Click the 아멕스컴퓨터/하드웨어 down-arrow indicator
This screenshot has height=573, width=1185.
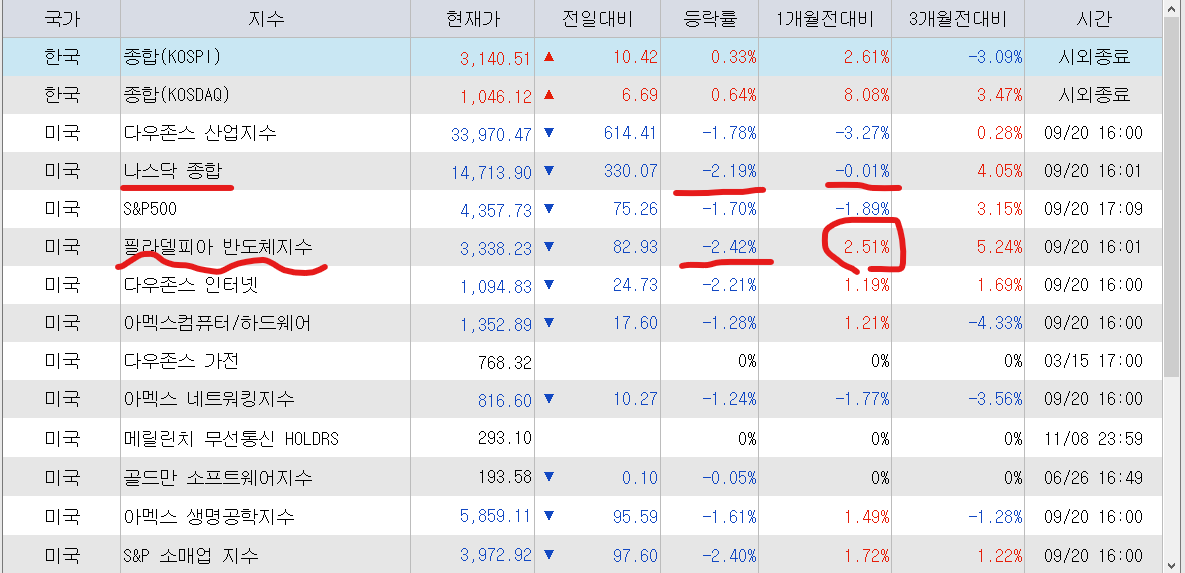pyautogui.click(x=549, y=323)
